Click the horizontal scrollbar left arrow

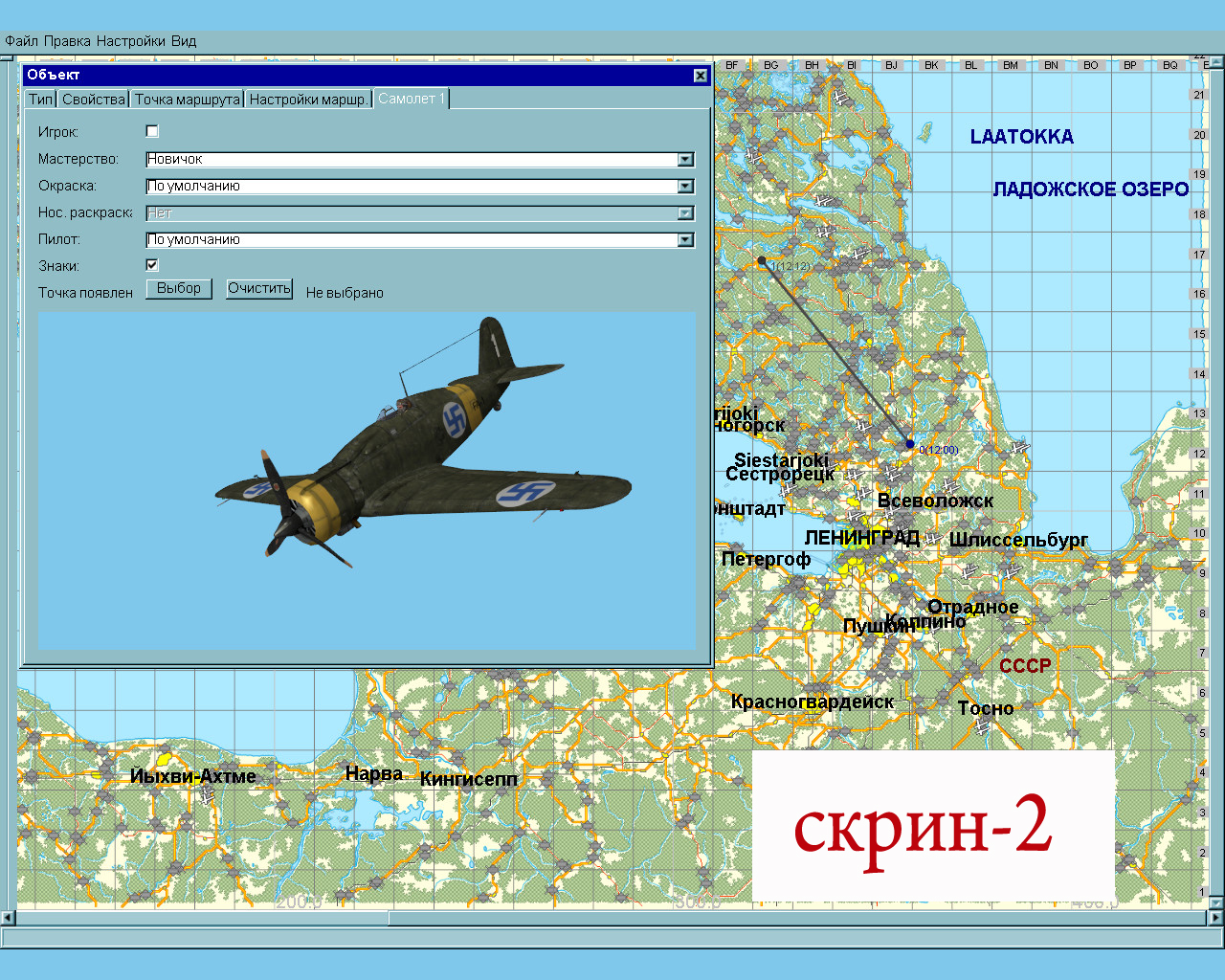tap(8, 918)
